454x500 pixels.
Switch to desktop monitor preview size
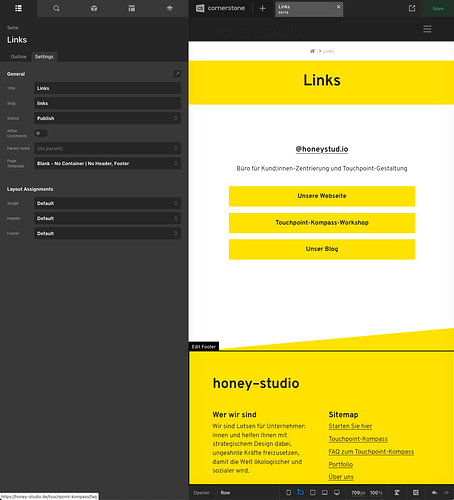click(x=337, y=492)
